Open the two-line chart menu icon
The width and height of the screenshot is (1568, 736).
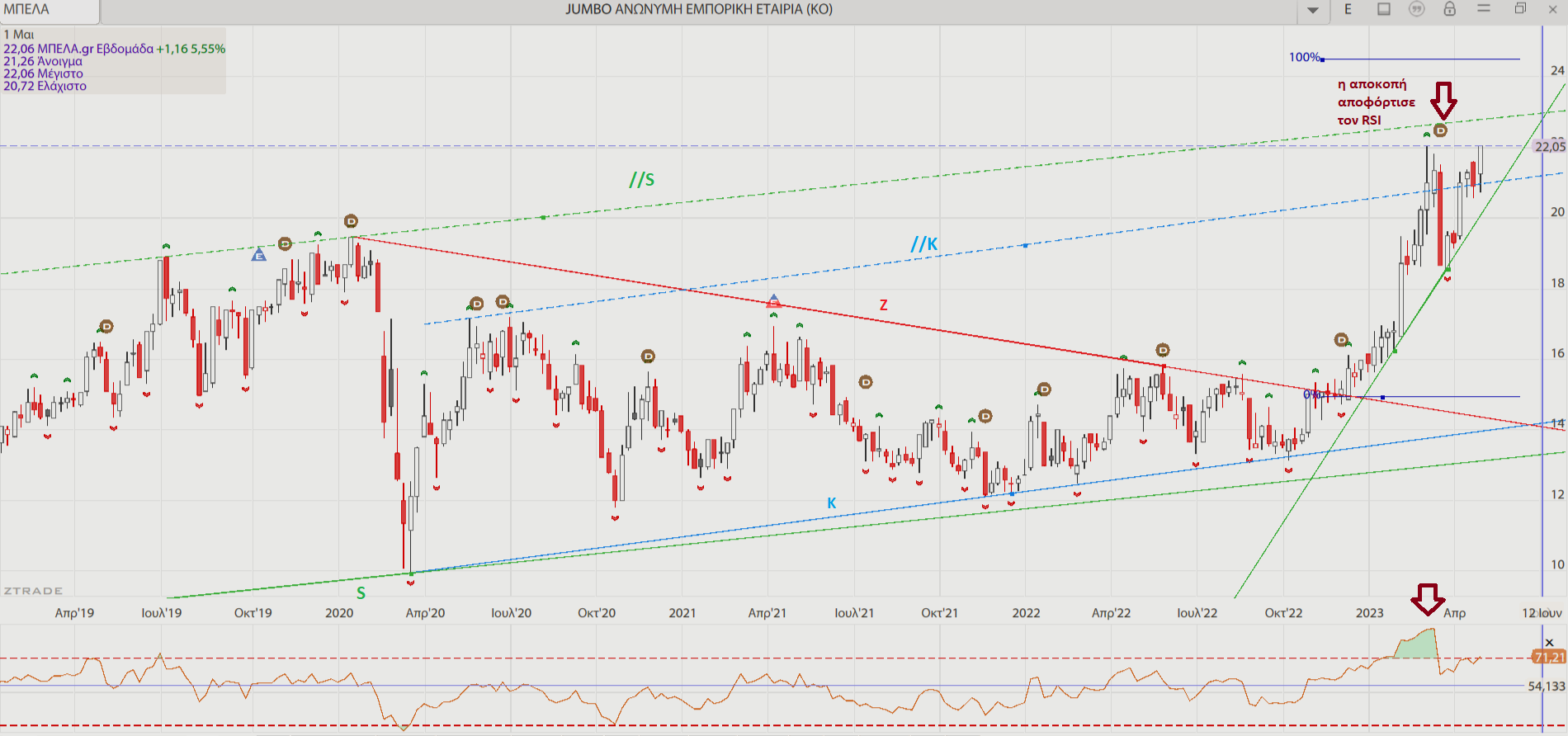(x=1484, y=8)
